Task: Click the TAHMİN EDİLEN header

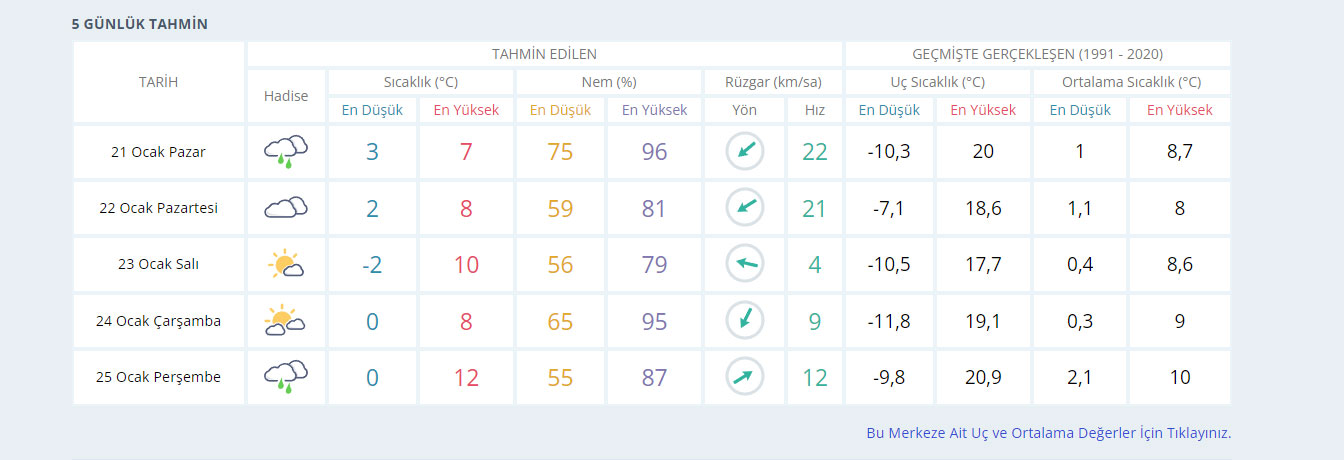Action: 544,54
